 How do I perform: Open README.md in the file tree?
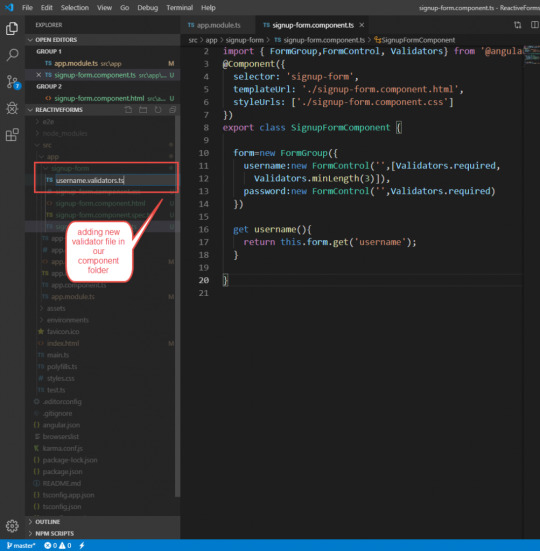tap(61, 484)
